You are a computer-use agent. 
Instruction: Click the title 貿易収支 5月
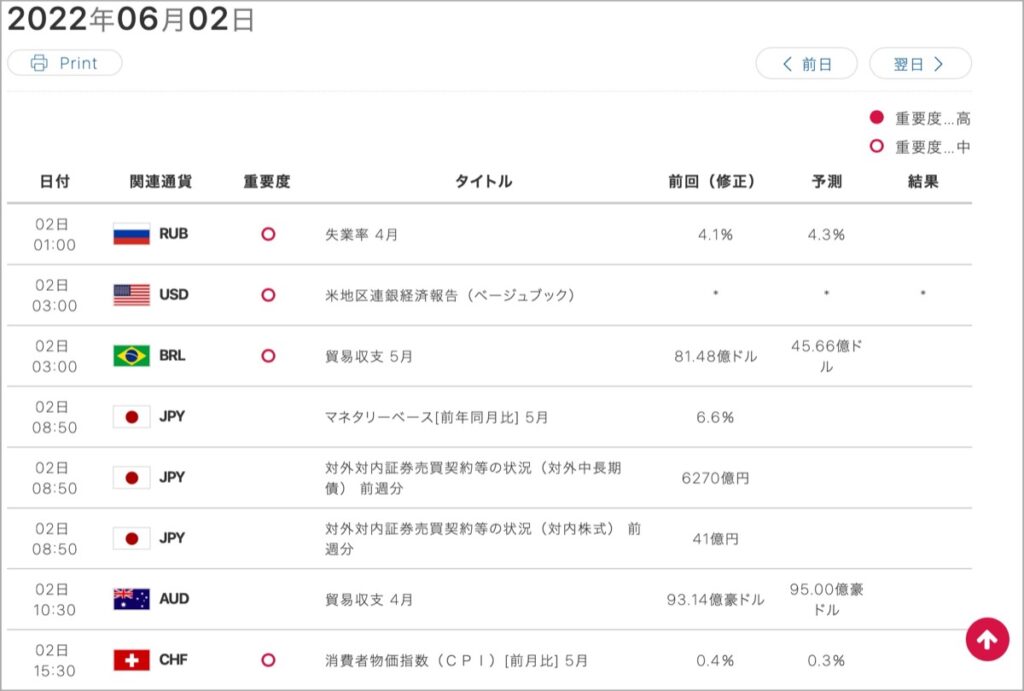pos(368,357)
